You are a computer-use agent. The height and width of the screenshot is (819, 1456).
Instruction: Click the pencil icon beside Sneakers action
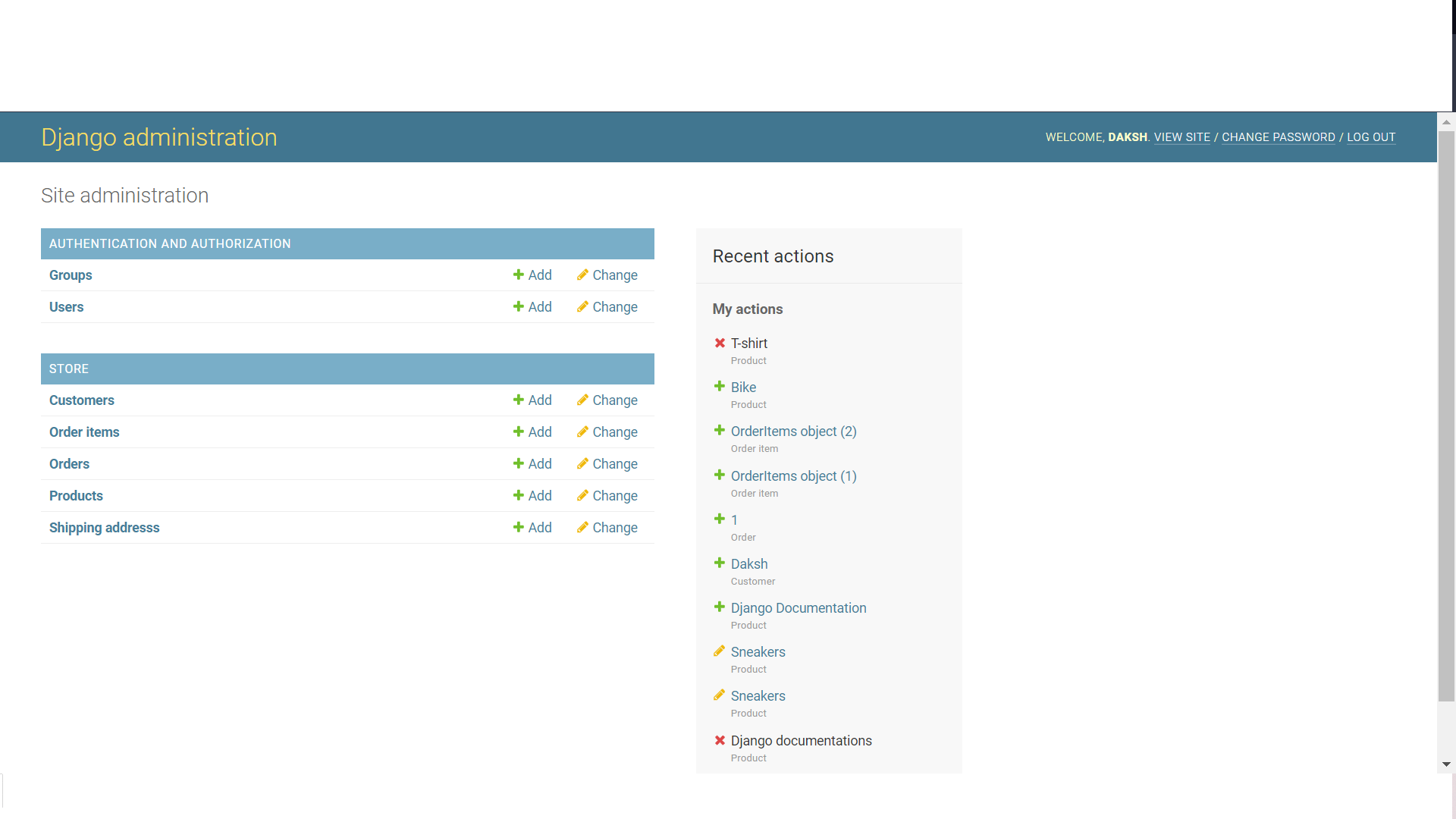720,651
